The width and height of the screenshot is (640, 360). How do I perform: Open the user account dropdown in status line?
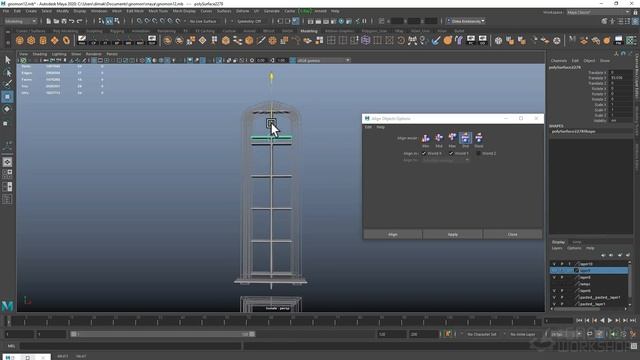pyautogui.click(x=465, y=21)
